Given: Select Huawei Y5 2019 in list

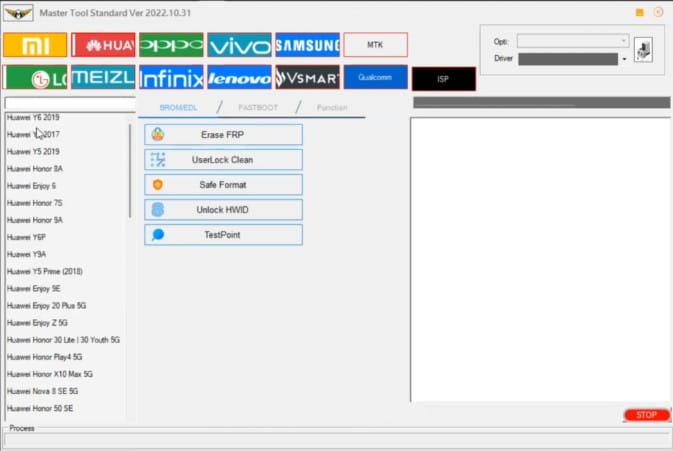Looking at the screenshot, I should tap(33, 151).
